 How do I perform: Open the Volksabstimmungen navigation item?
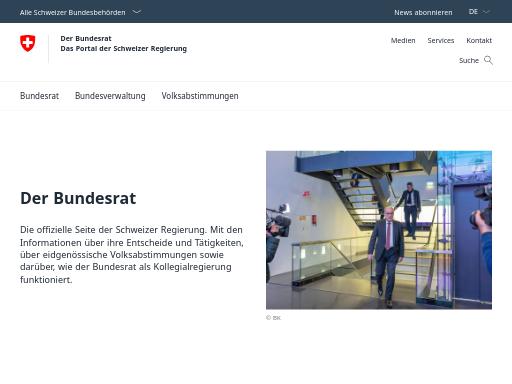click(200, 96)
